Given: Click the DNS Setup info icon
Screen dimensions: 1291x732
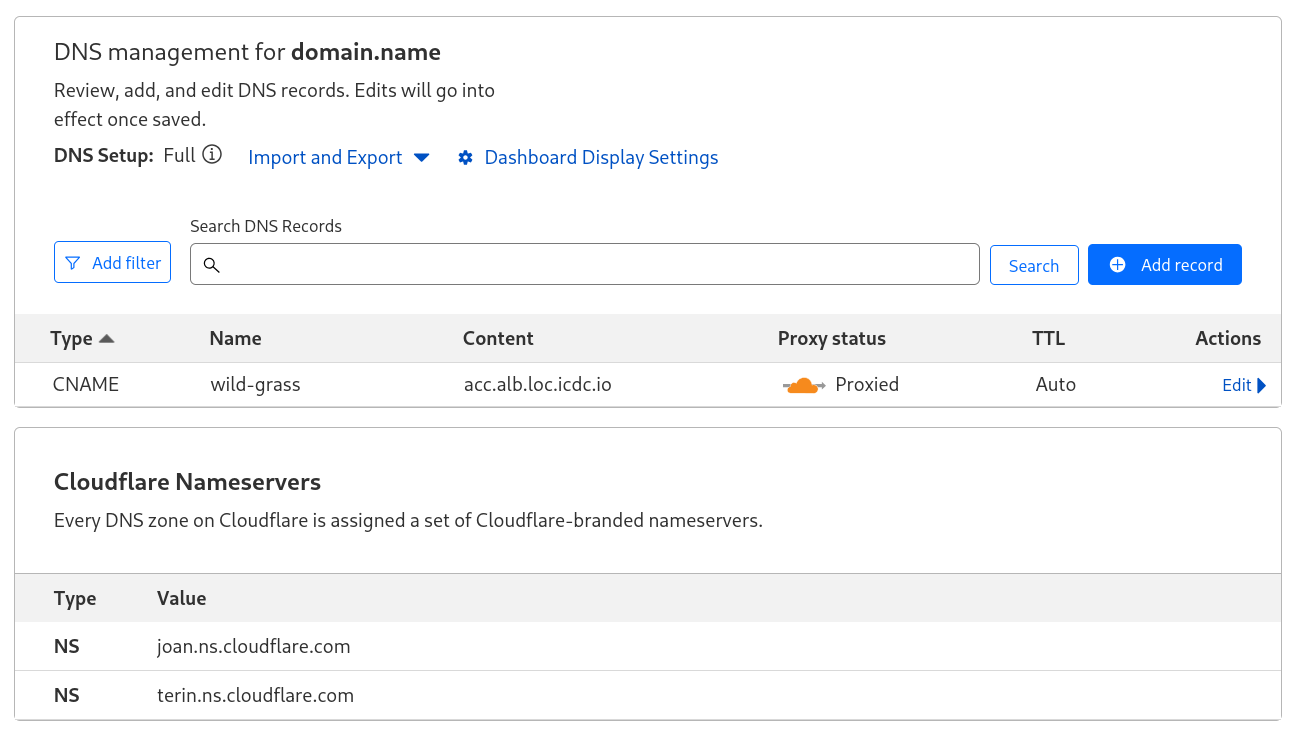Looking at the screenshot, I should (212, 155).
